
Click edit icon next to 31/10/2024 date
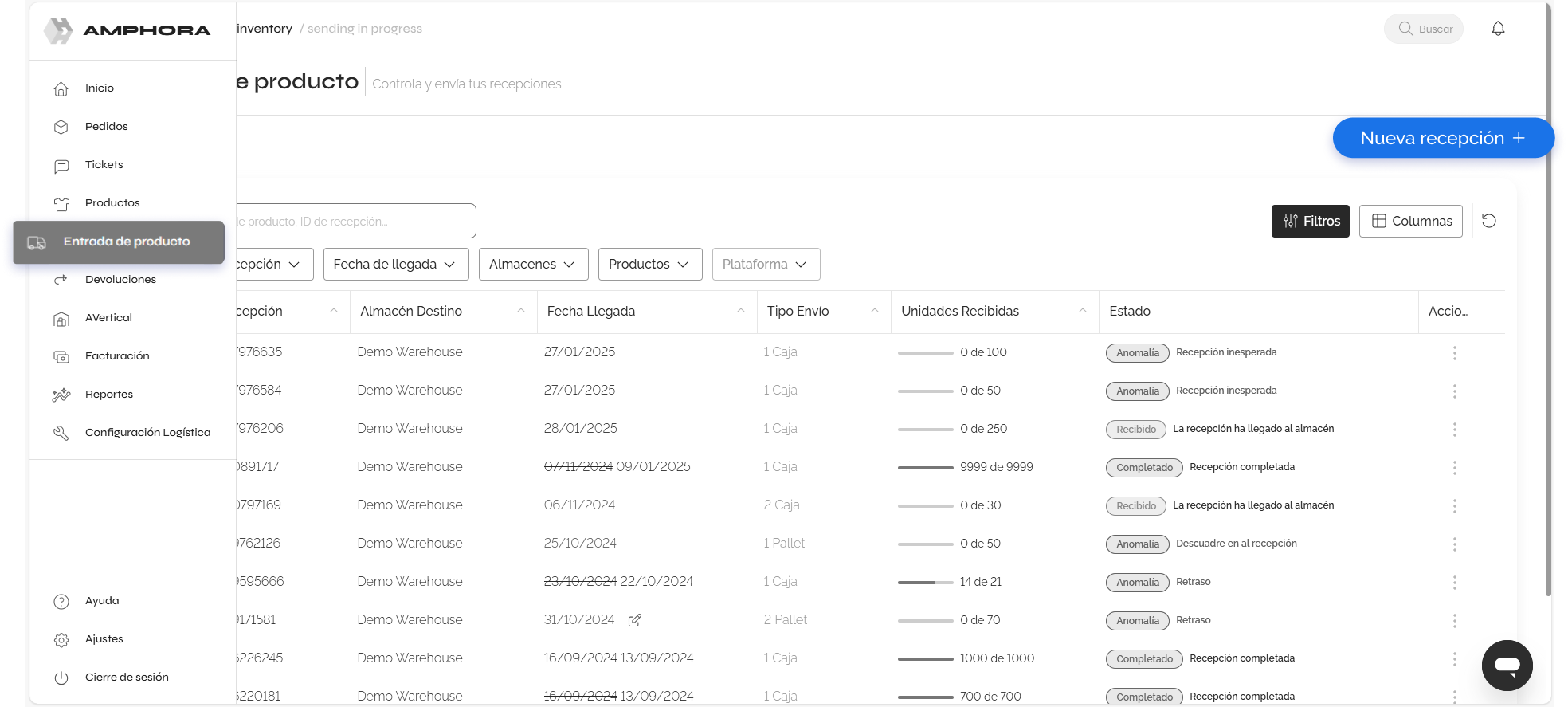pyautogui.click(x=634, y=620)
